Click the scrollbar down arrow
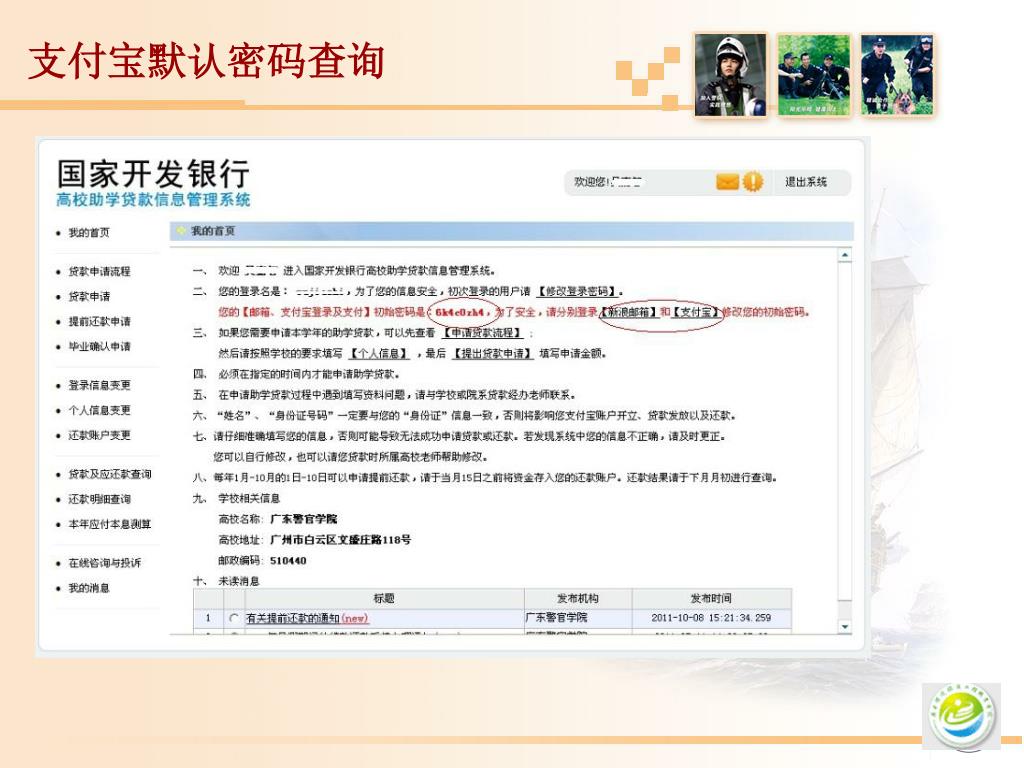The width and height of the screenshot is (1024, 768). click(x=845, y=626)
